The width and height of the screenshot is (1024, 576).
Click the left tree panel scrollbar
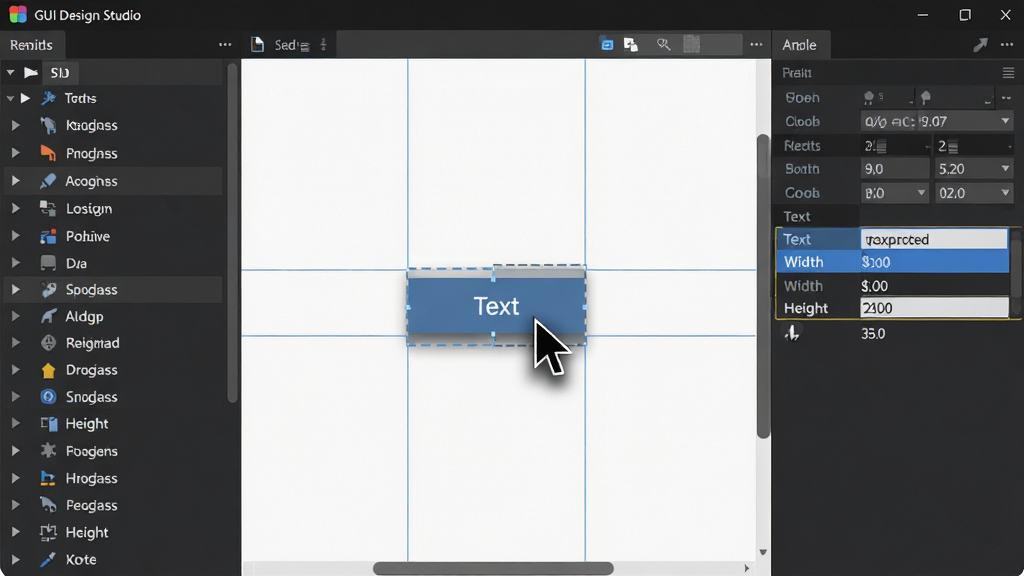tap(232, 233)
